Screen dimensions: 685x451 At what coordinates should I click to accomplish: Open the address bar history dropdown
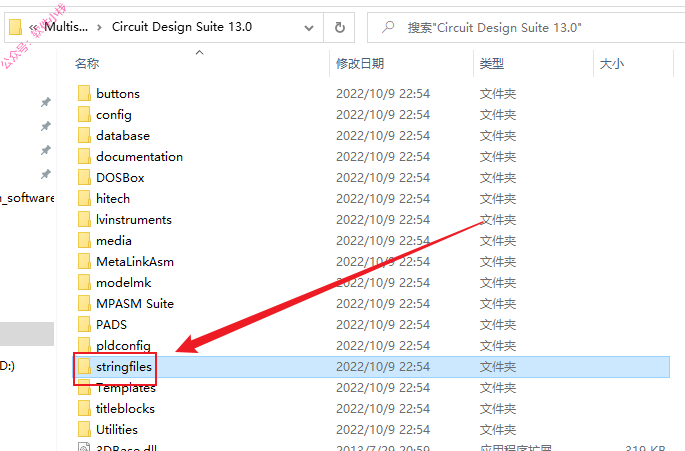pos(309,28)
